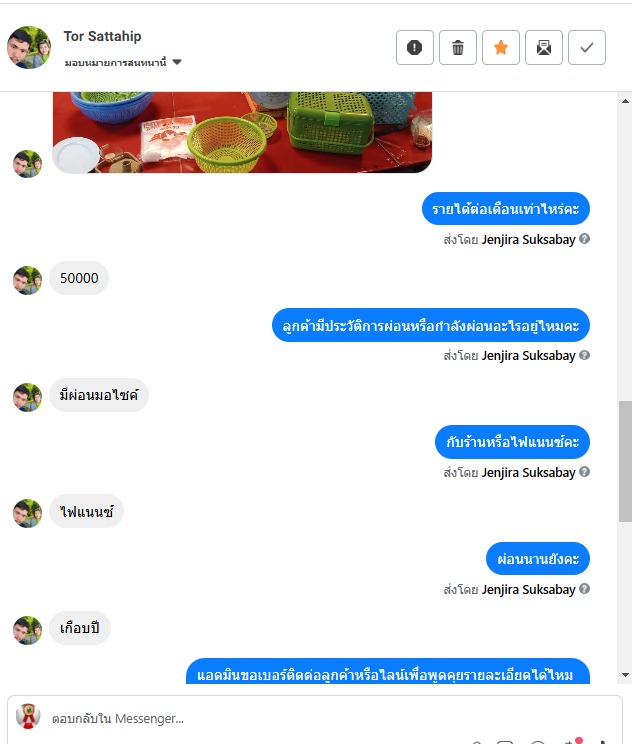Click the scrollbar up arrow
This screenshot has width=632, height=744.
tap(625, 101)
